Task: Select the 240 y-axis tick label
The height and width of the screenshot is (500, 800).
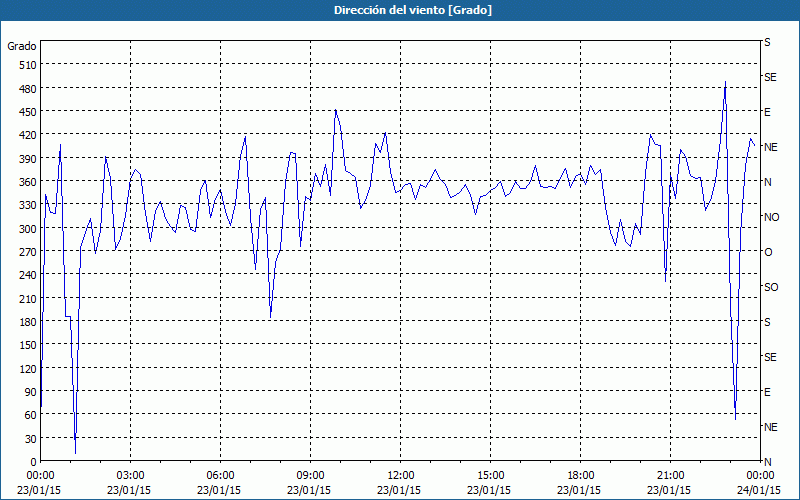Action: point(28,275)
